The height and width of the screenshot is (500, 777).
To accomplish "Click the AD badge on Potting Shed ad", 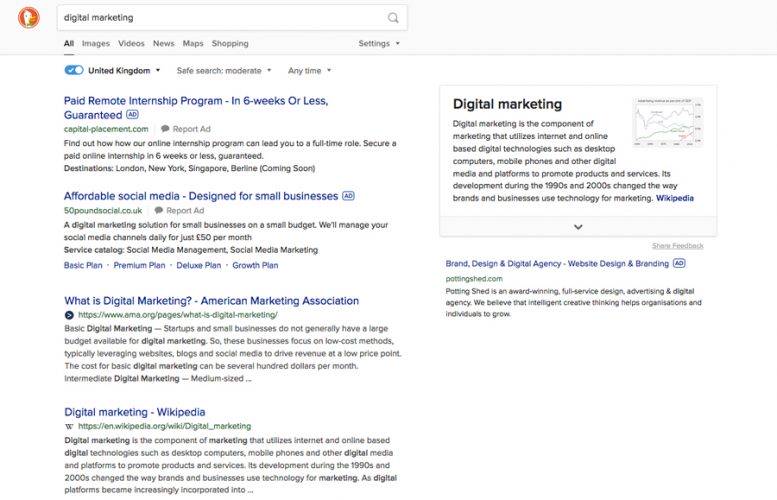I will [679, 263].
